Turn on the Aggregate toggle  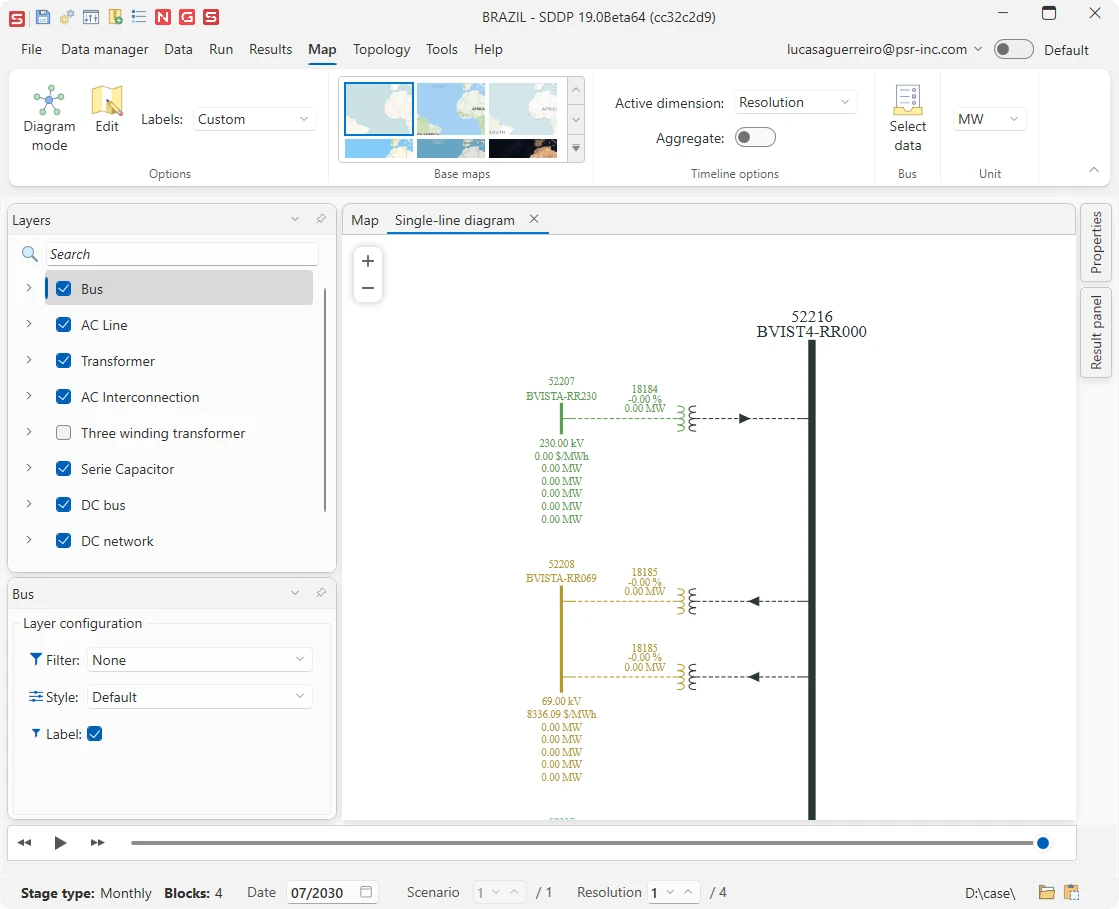[755, 137]
